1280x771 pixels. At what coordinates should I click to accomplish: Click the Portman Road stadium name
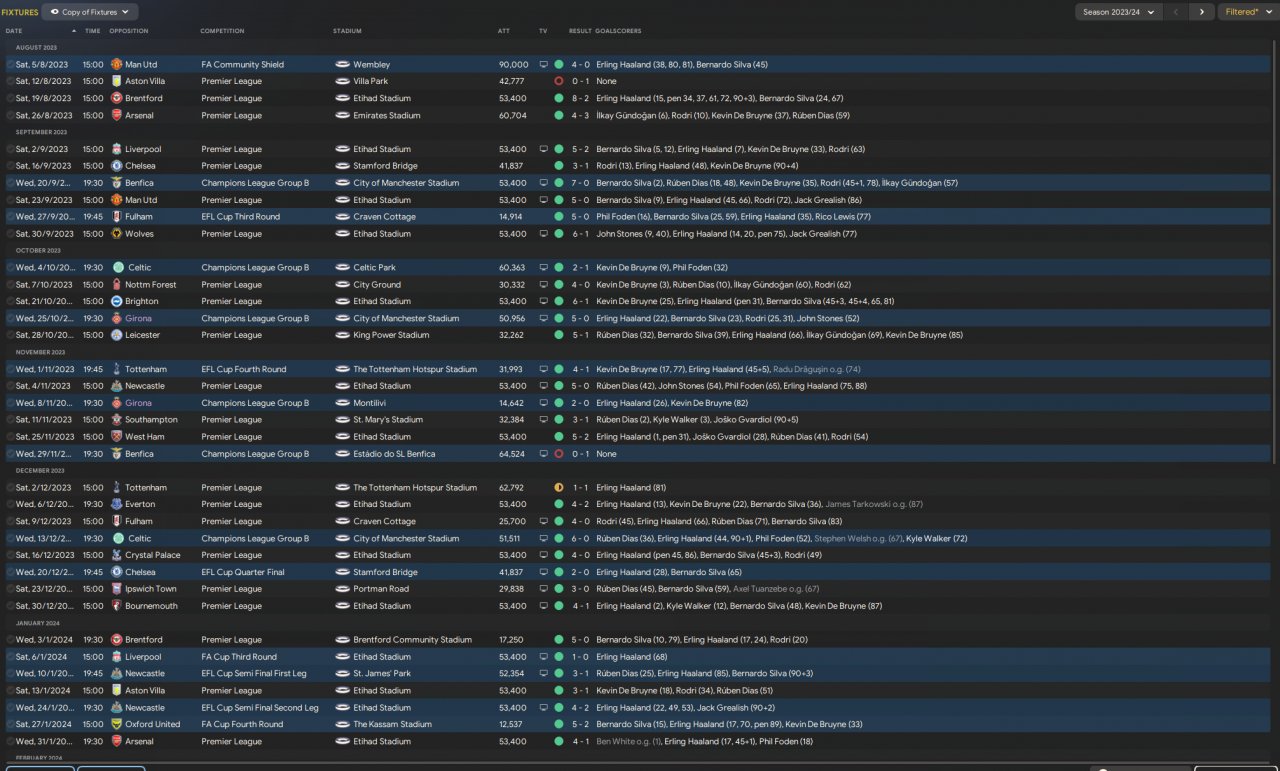point(381,589)
